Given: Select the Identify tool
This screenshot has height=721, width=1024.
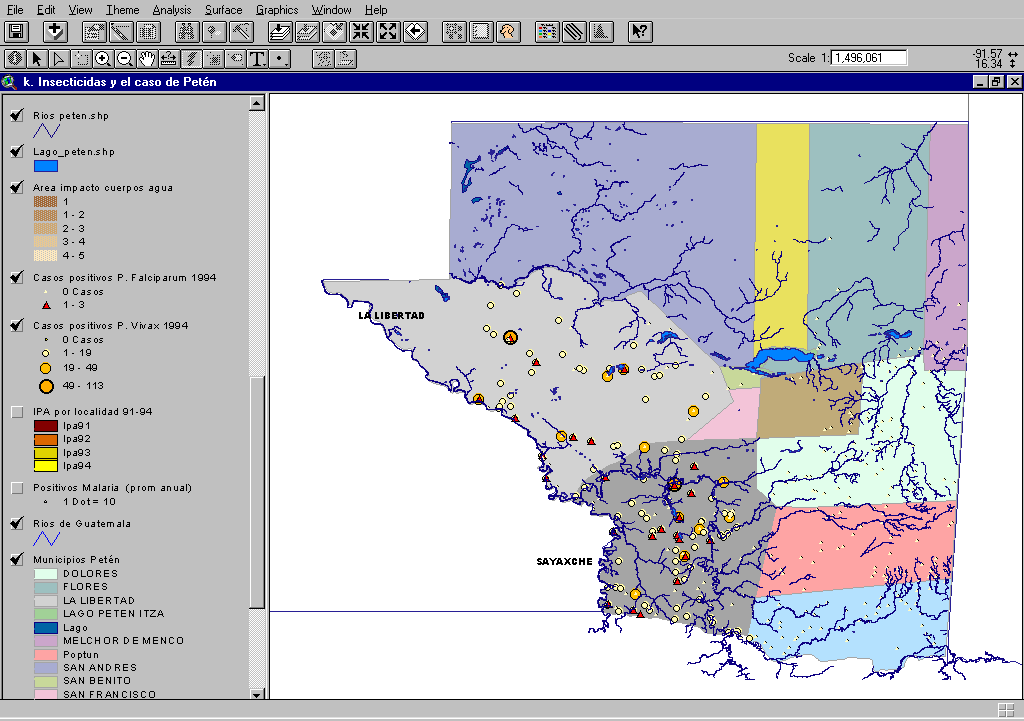Looking at the screenshot, I should point(15,59).
